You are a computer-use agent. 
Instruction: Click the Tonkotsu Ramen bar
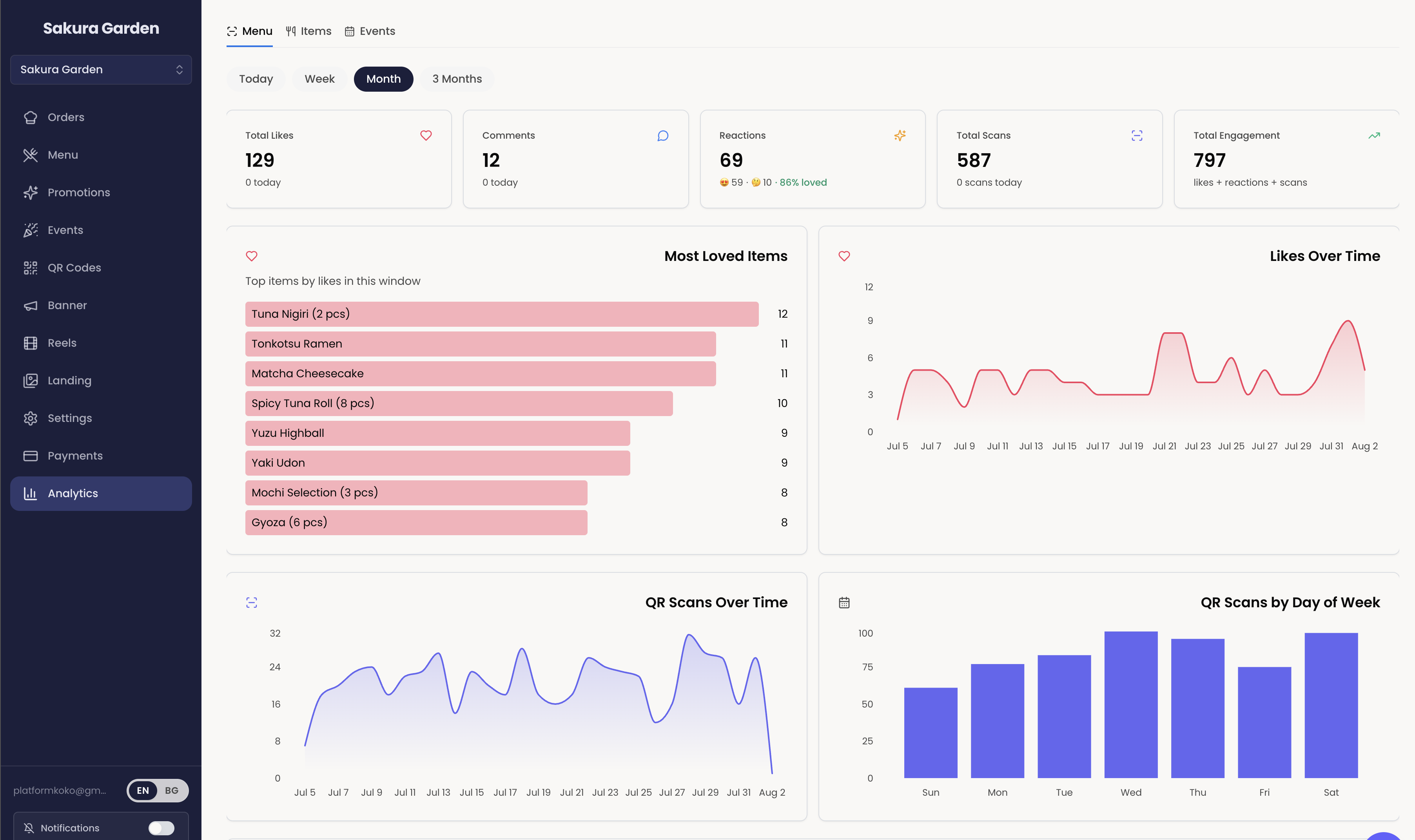pyautogui.click(x=480, y=344)
